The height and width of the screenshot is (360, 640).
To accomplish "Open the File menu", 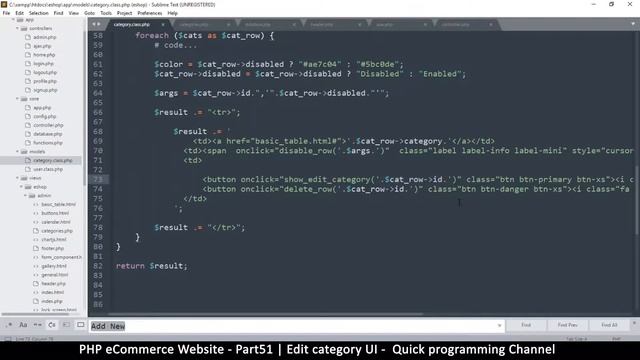I will [6, 13].
